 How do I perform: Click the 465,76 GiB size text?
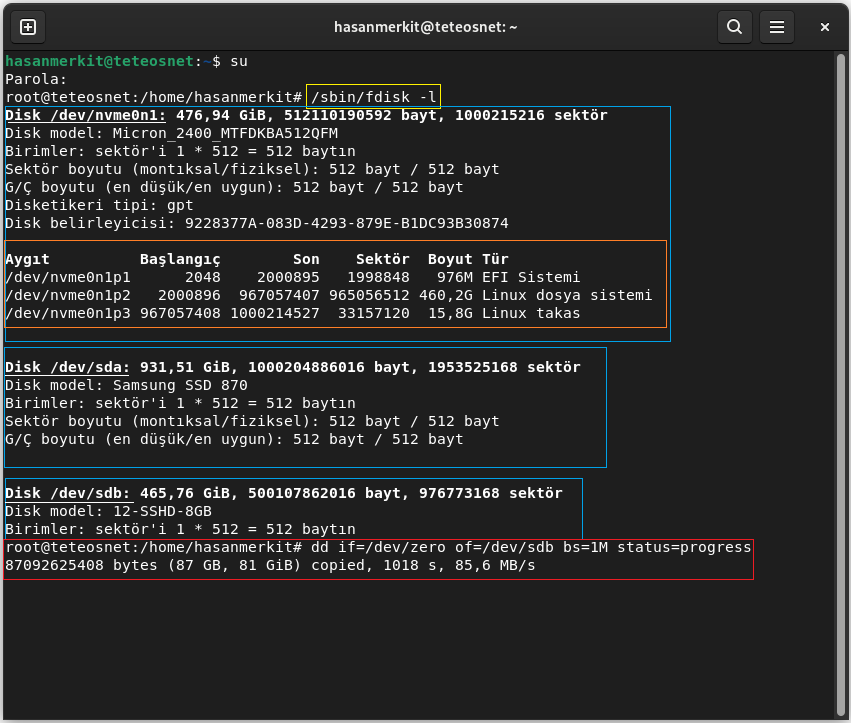[185, 493]
